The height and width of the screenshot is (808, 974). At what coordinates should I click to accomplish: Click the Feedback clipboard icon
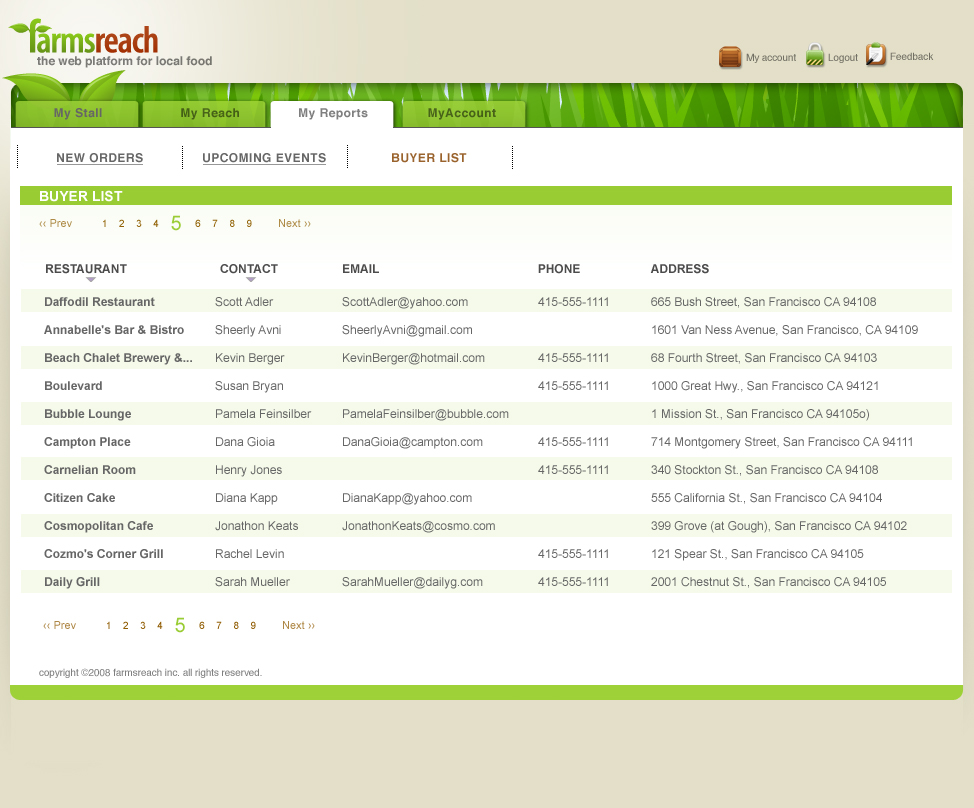[x=876, y=55]
